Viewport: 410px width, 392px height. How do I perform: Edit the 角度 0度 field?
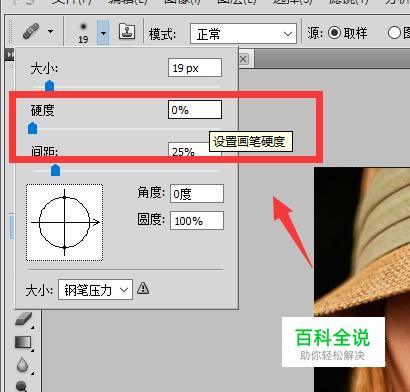point(197,194)
